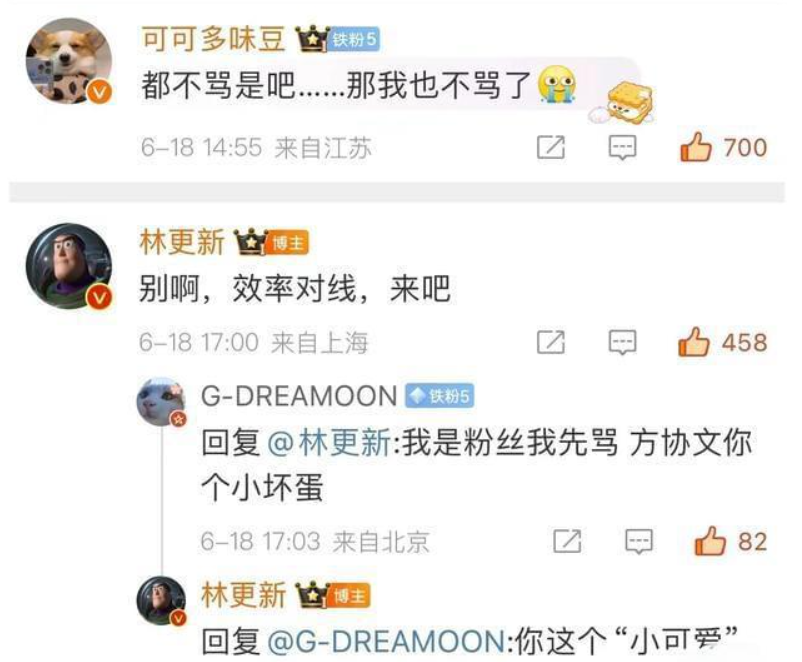The width and height of the screenshot is (802, 662).
Task: Share 林更新's 效率对线 comment
Action: click(551, 342)
